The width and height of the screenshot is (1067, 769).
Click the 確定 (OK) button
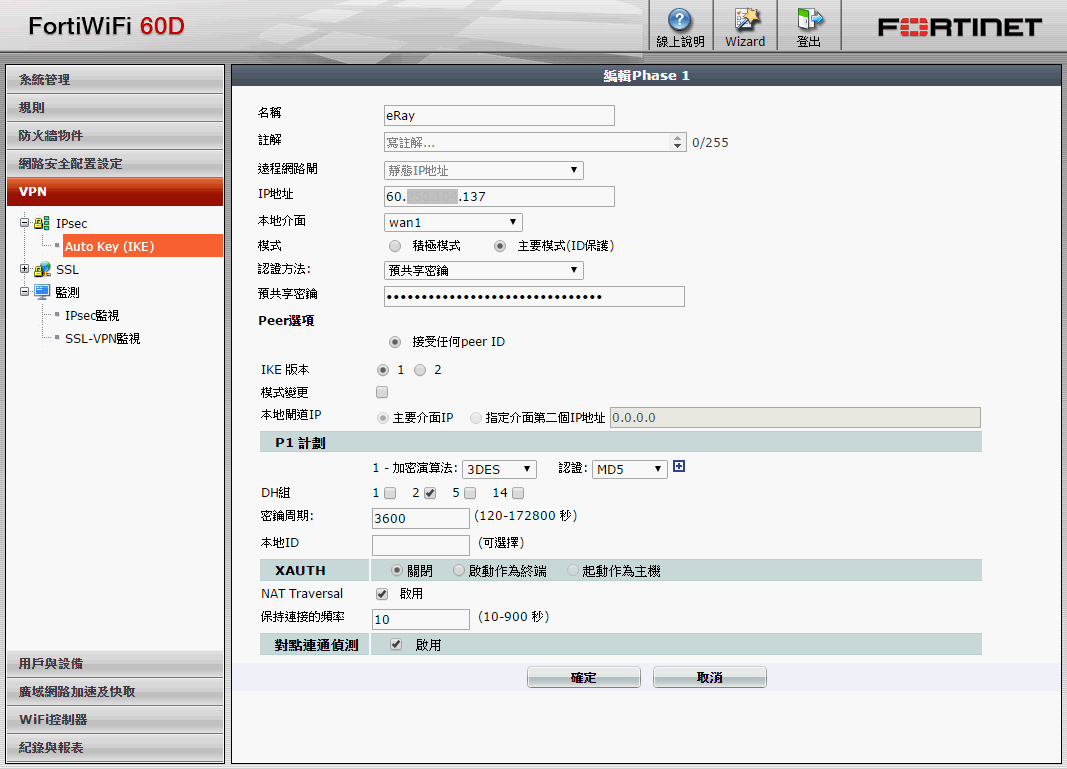(584, 677)
